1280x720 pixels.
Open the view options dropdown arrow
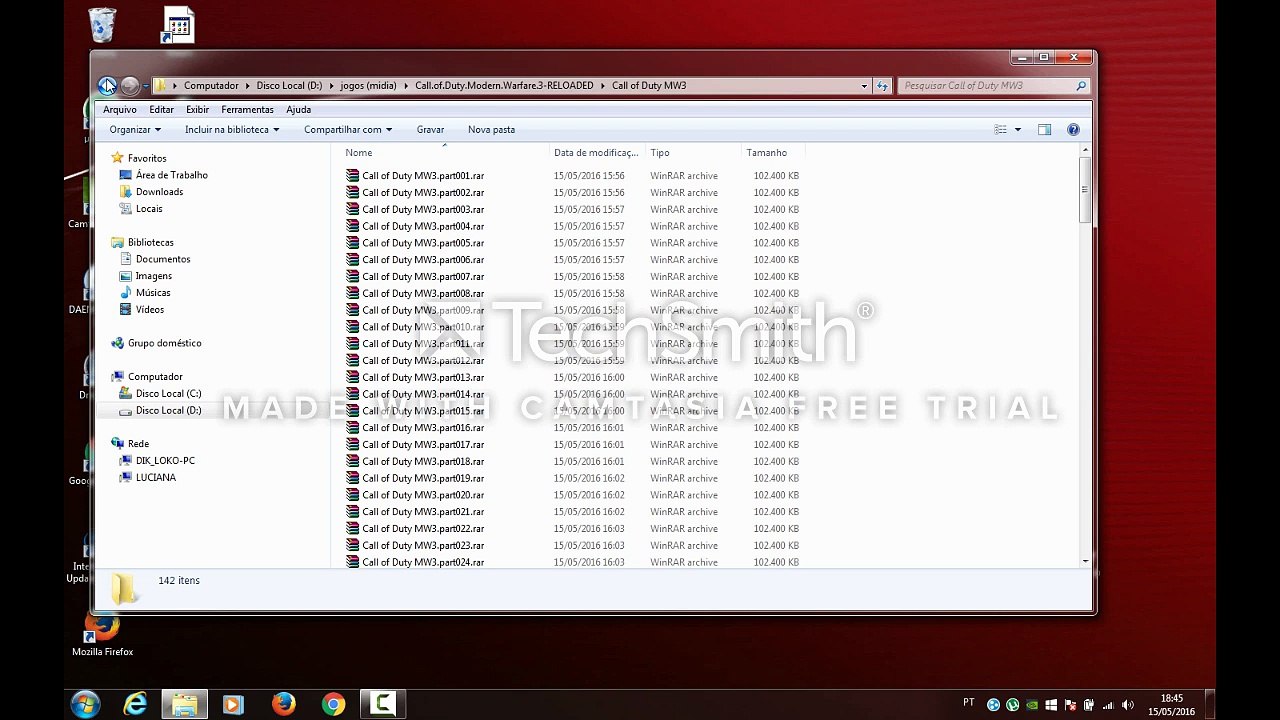(1018, 130)
